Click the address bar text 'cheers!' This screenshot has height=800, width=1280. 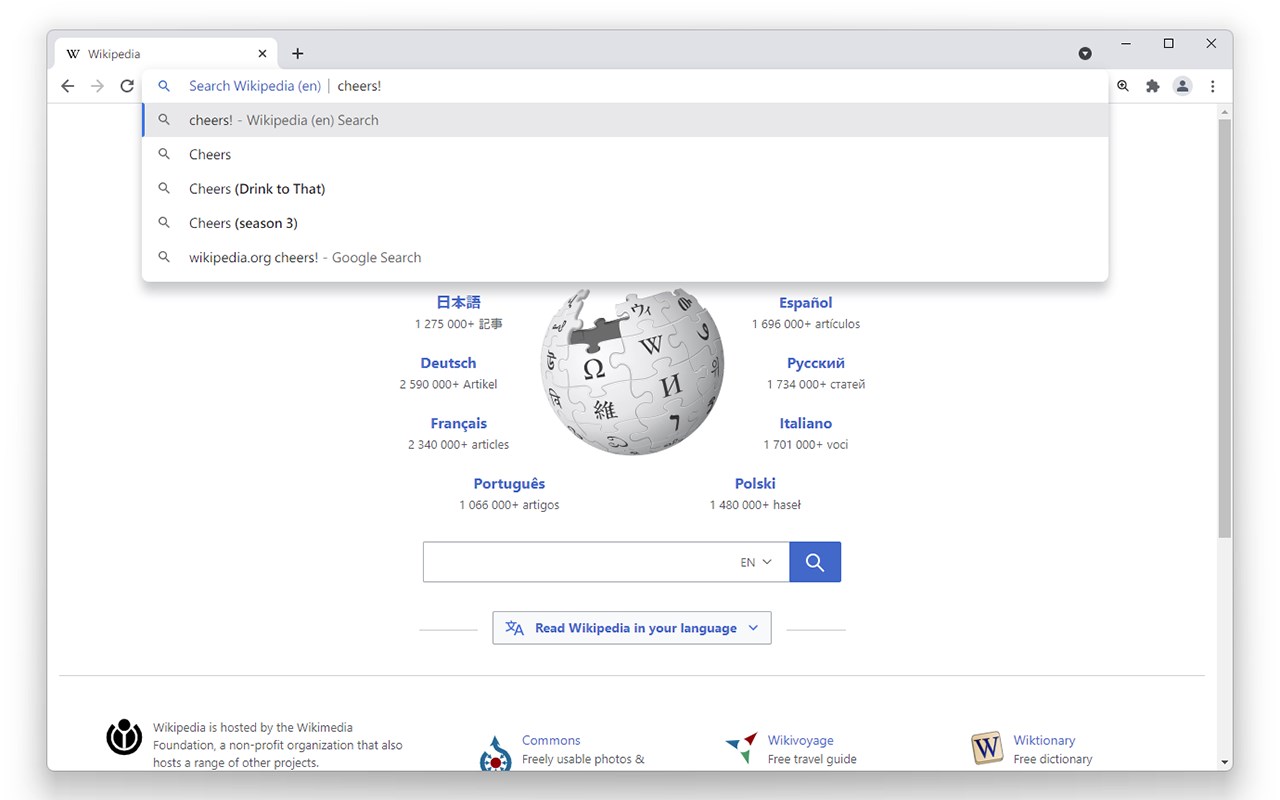360,86
